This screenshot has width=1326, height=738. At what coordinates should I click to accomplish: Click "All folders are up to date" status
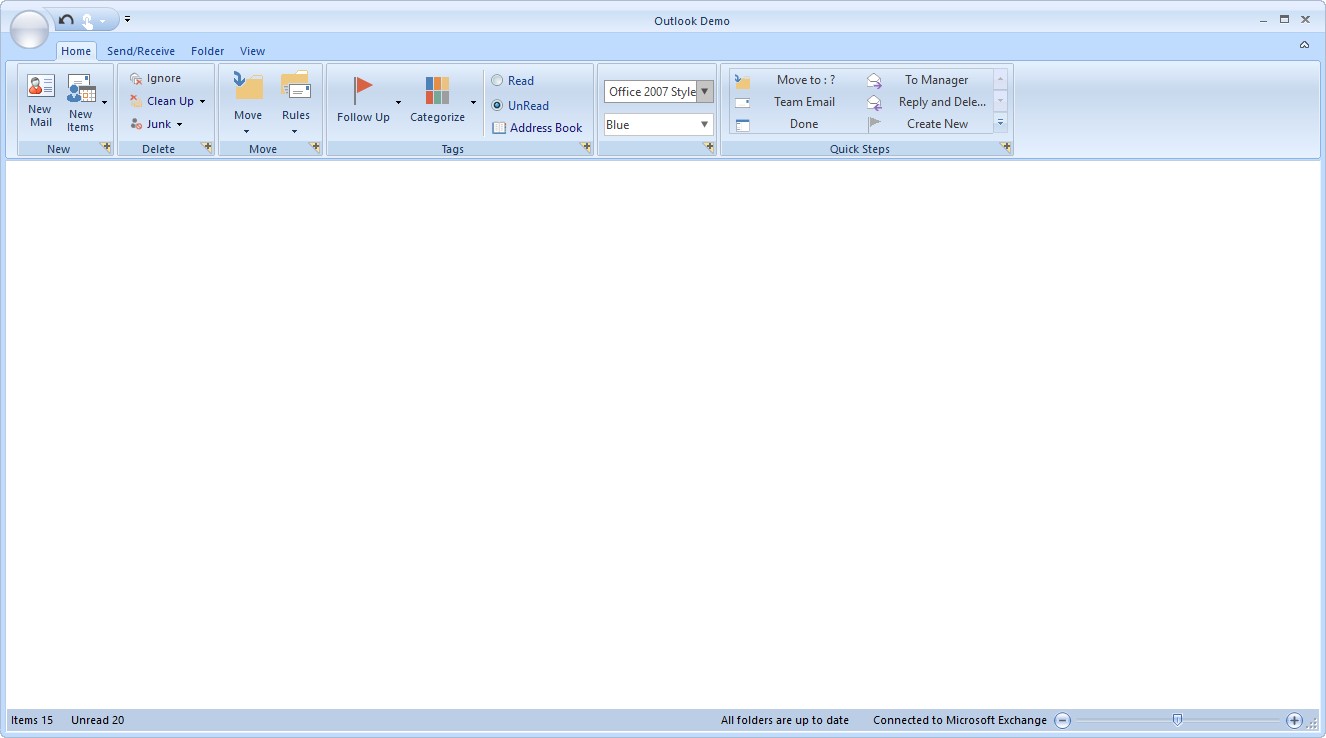pos(785,720)
